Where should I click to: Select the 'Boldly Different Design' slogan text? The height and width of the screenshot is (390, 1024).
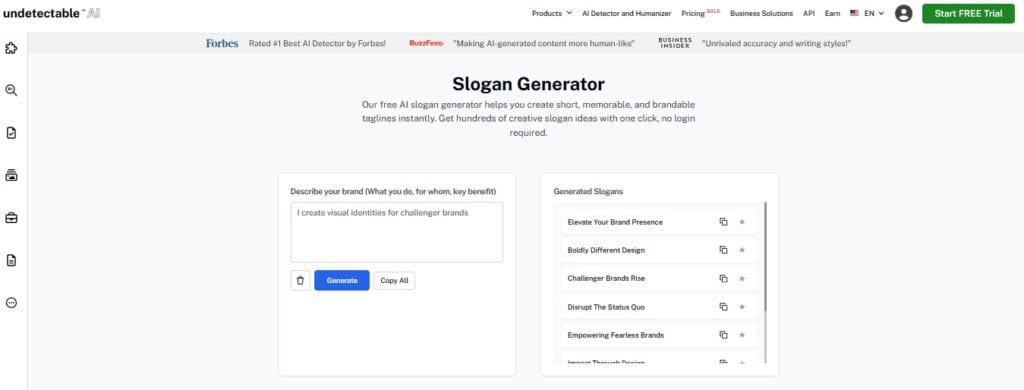[x=606, y=250]
